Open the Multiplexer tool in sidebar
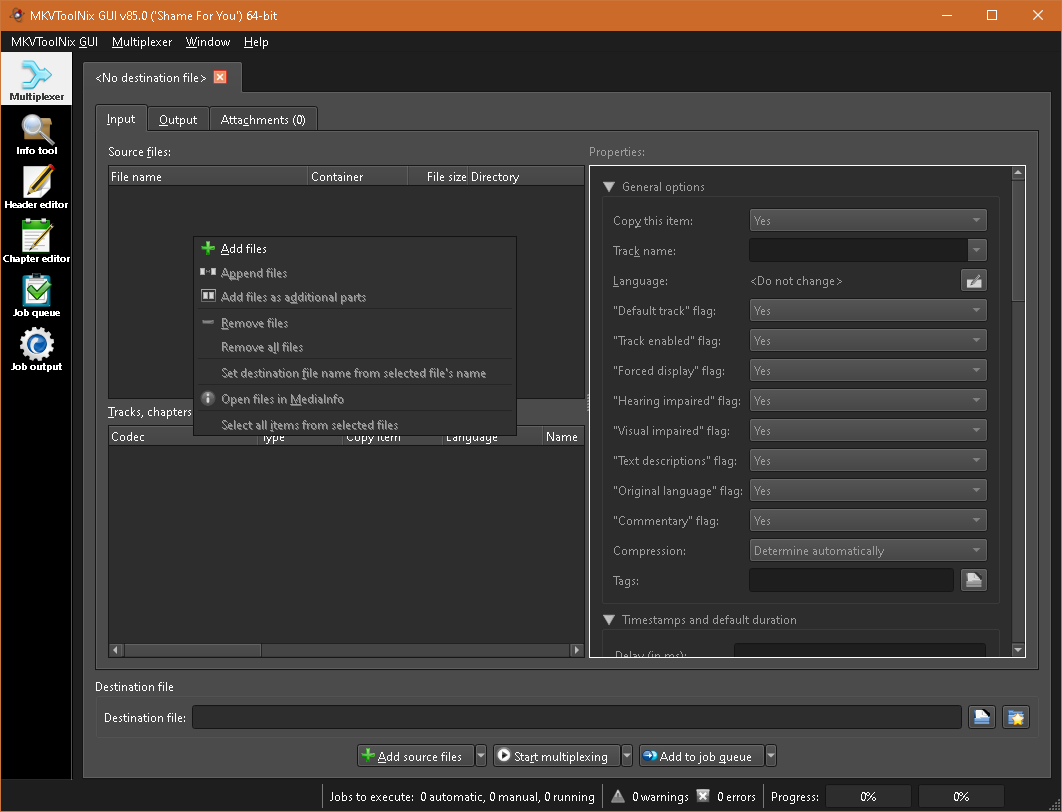Image resolution: width=1062 pixels, height=812 pixels. 37,79
